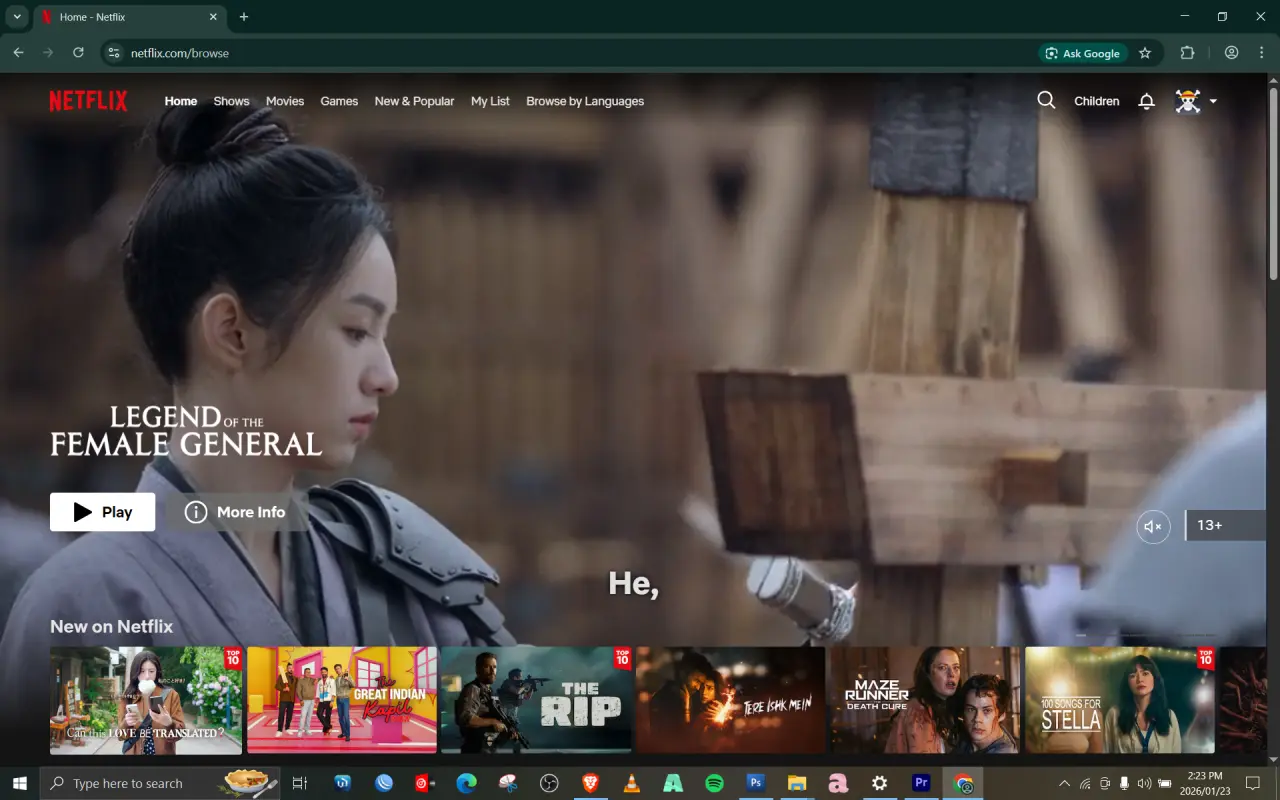The image size is (1280, 800).
Task: Reload the Netflix page
Action: (78, 53)
